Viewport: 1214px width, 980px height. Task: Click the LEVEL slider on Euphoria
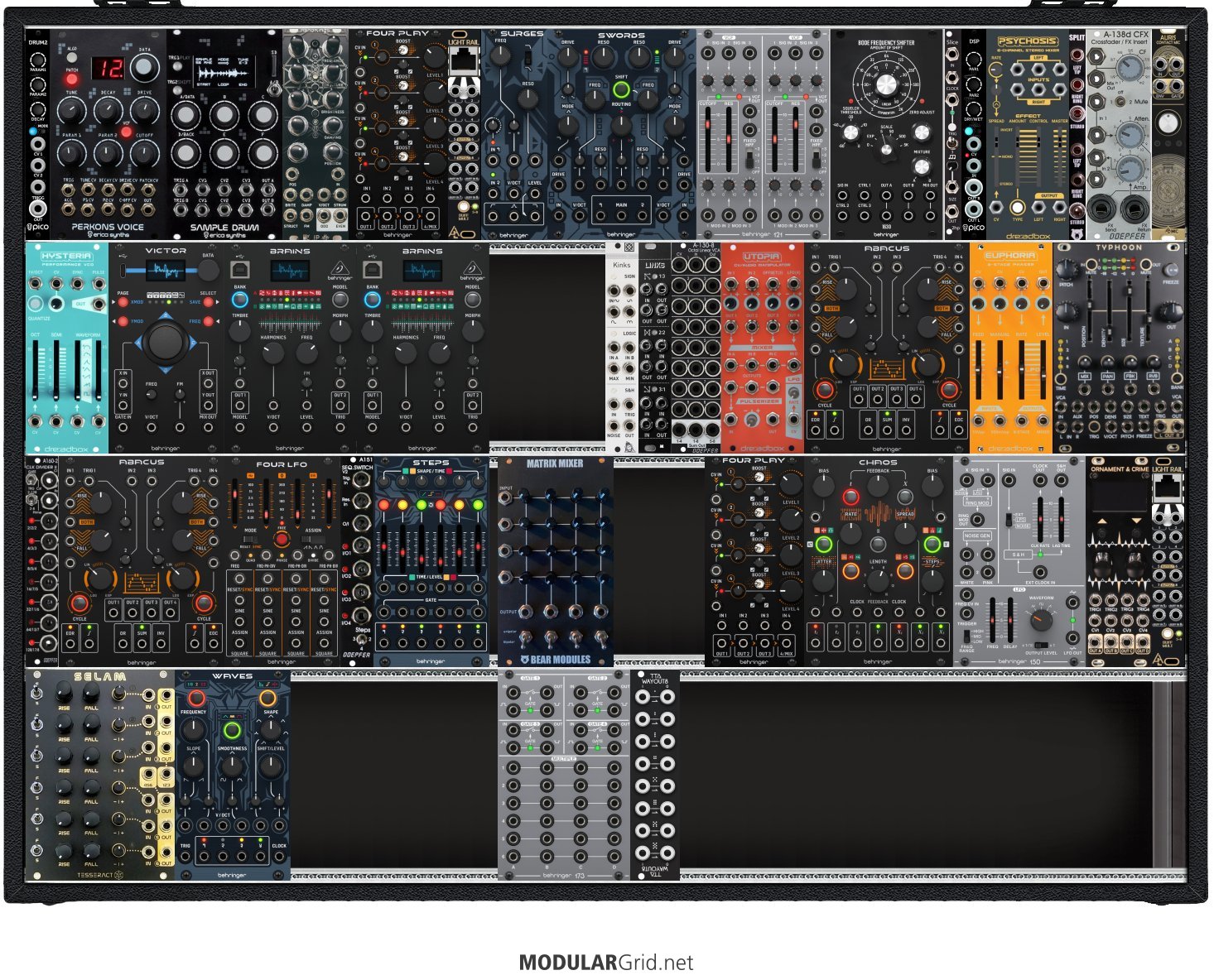click(1042, 372)
